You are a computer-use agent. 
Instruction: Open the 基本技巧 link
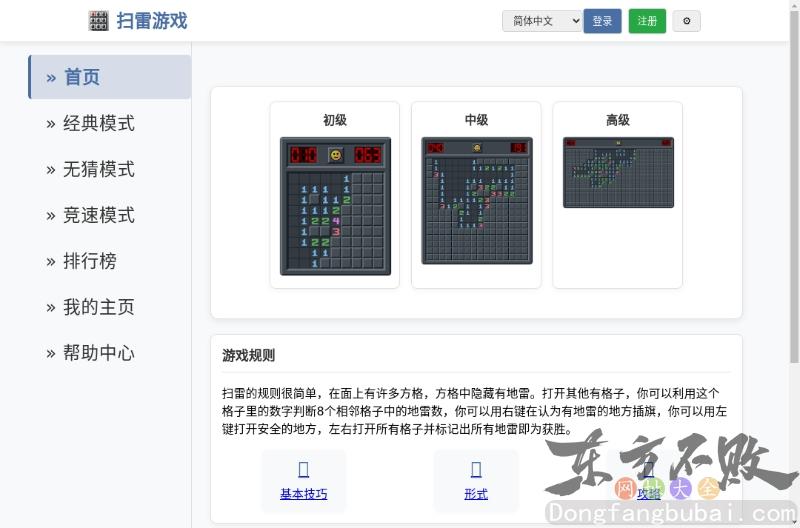303,494
